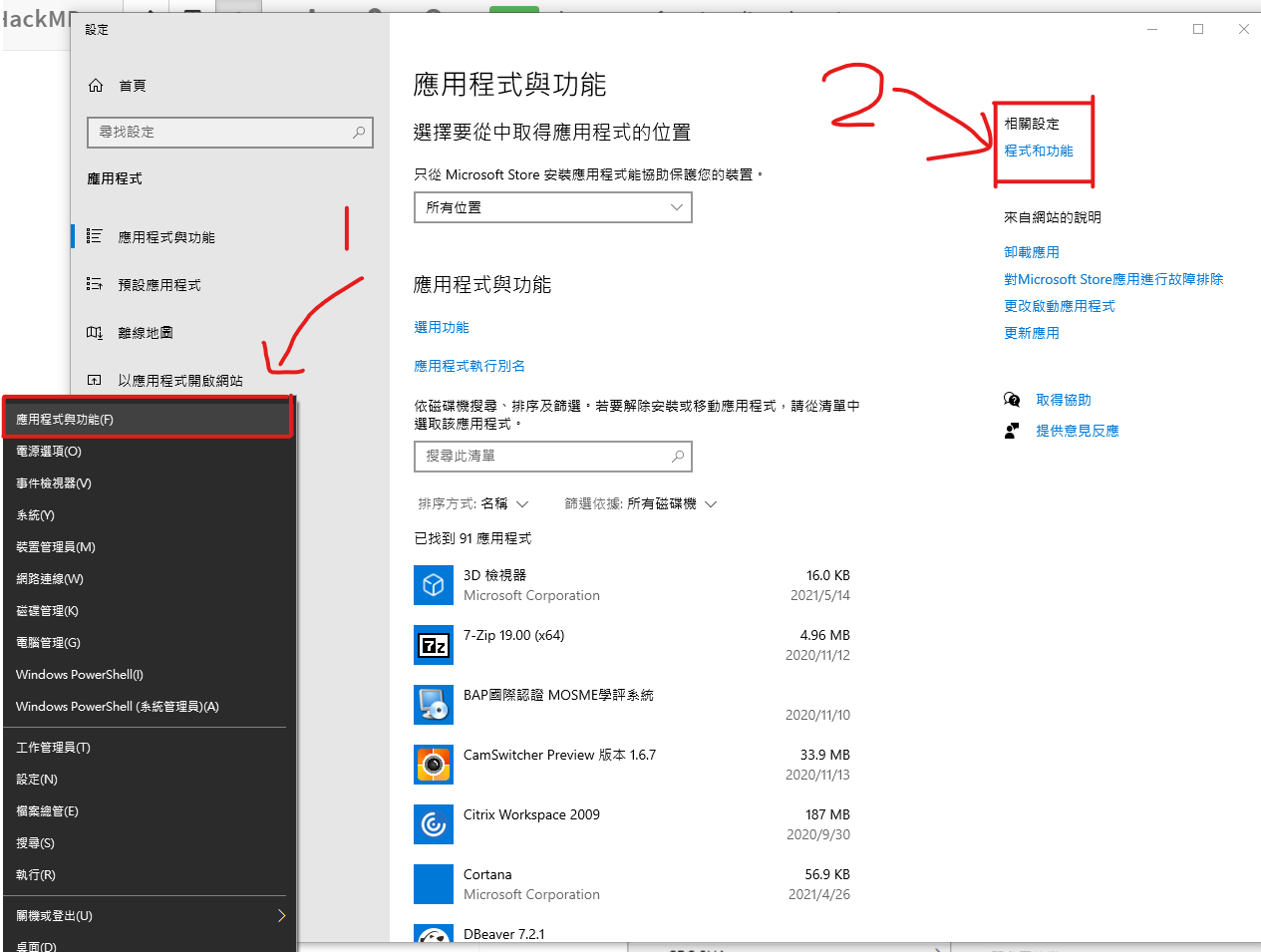This screenshot has width=1261, height=952.
Task: Click the 提供意見反應 person icon
Action: (x=1012, y=431)
